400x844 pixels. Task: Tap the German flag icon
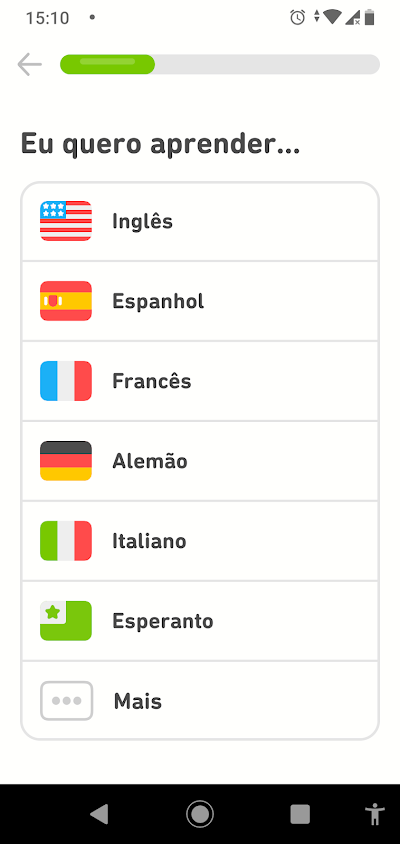click(x=66, y=461)
